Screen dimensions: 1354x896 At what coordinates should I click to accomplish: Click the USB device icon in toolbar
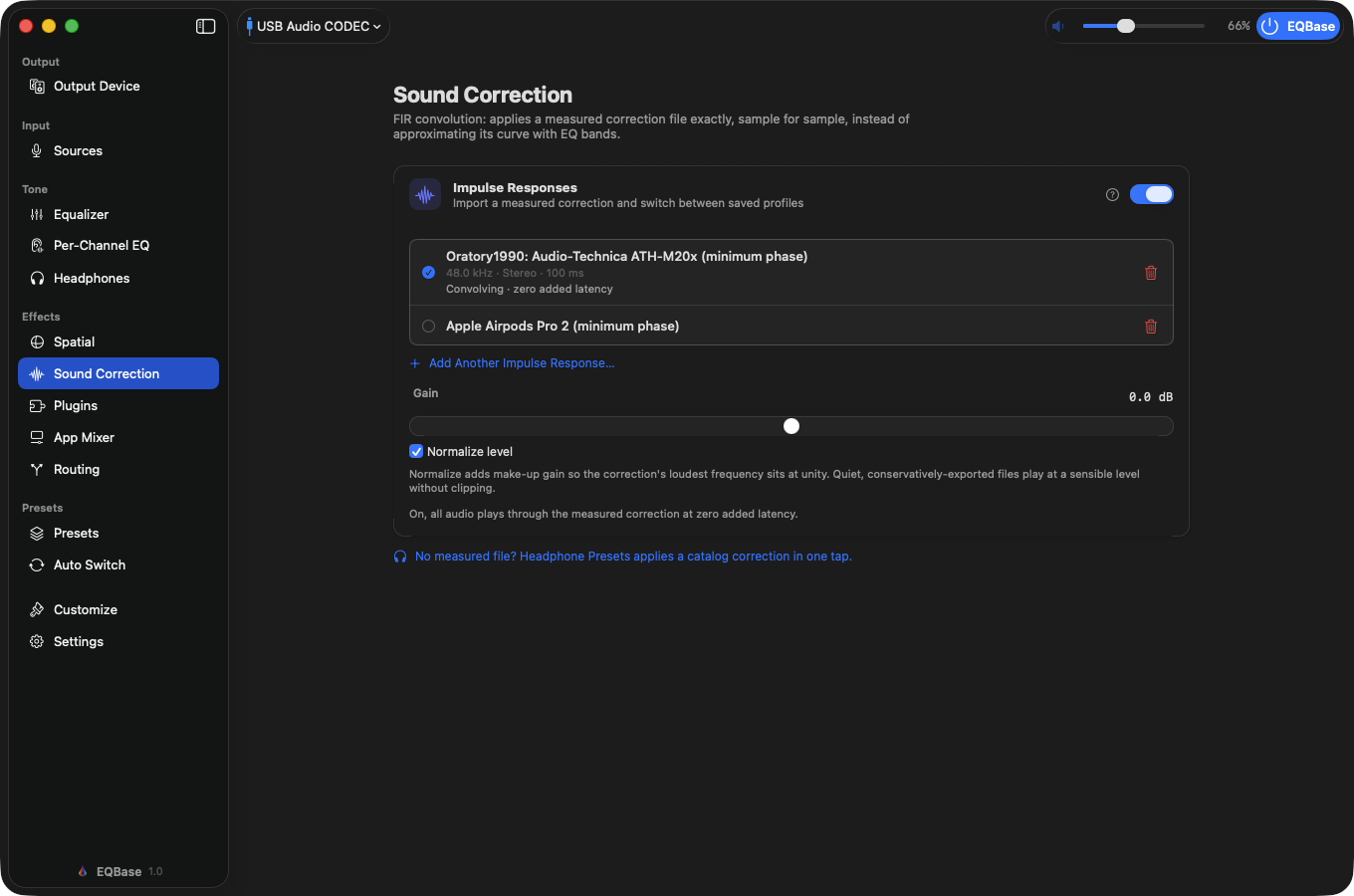(249, 27)
